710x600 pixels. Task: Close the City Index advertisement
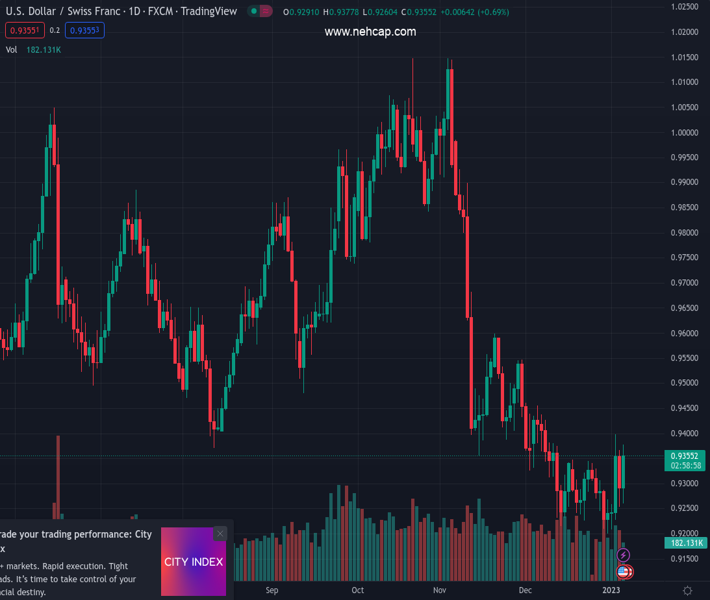(x=220, y=533)
